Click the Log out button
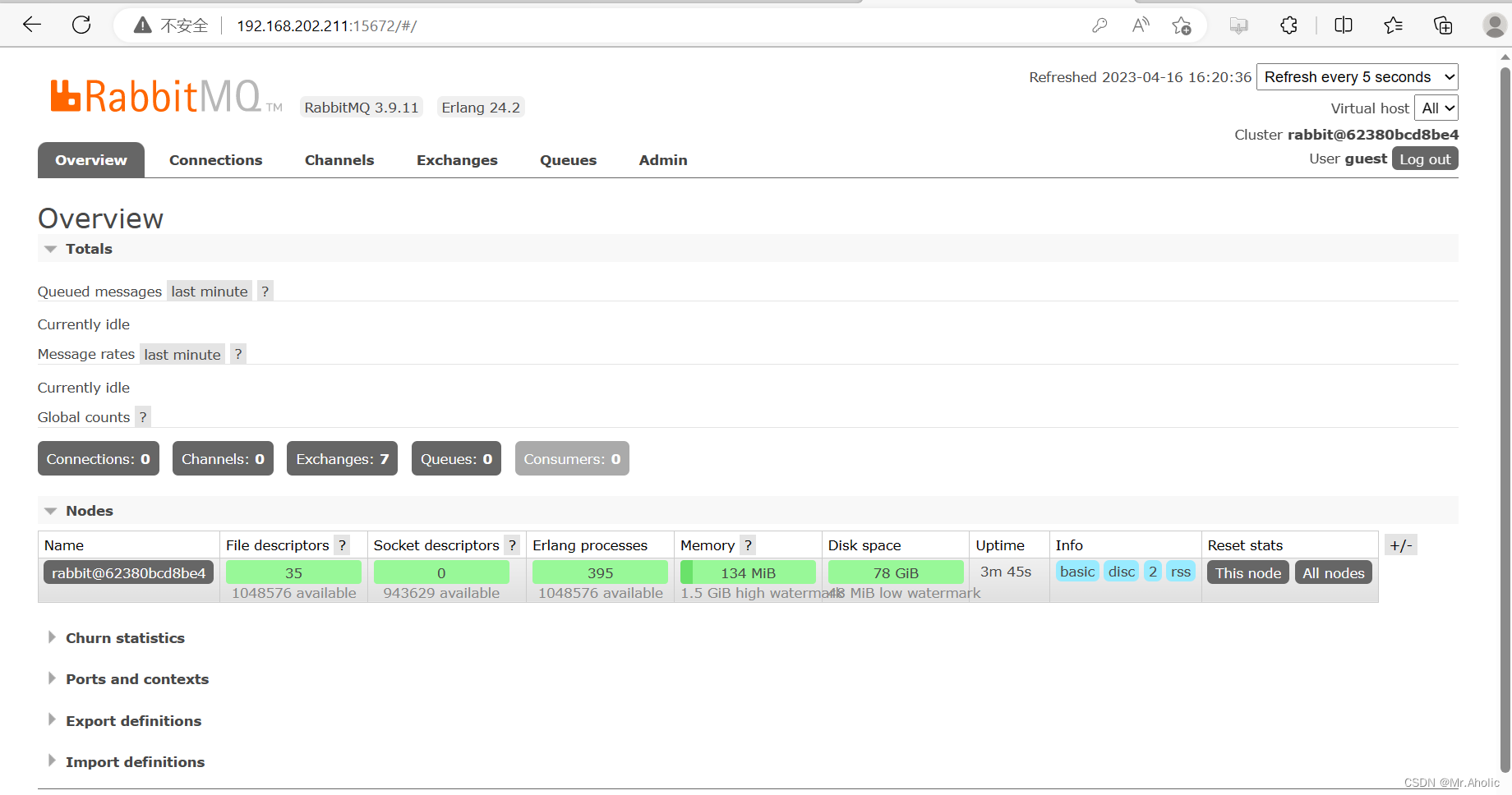Viewport: 1512px width, 795px height. pyautogui.click(x=1425, y=159)
